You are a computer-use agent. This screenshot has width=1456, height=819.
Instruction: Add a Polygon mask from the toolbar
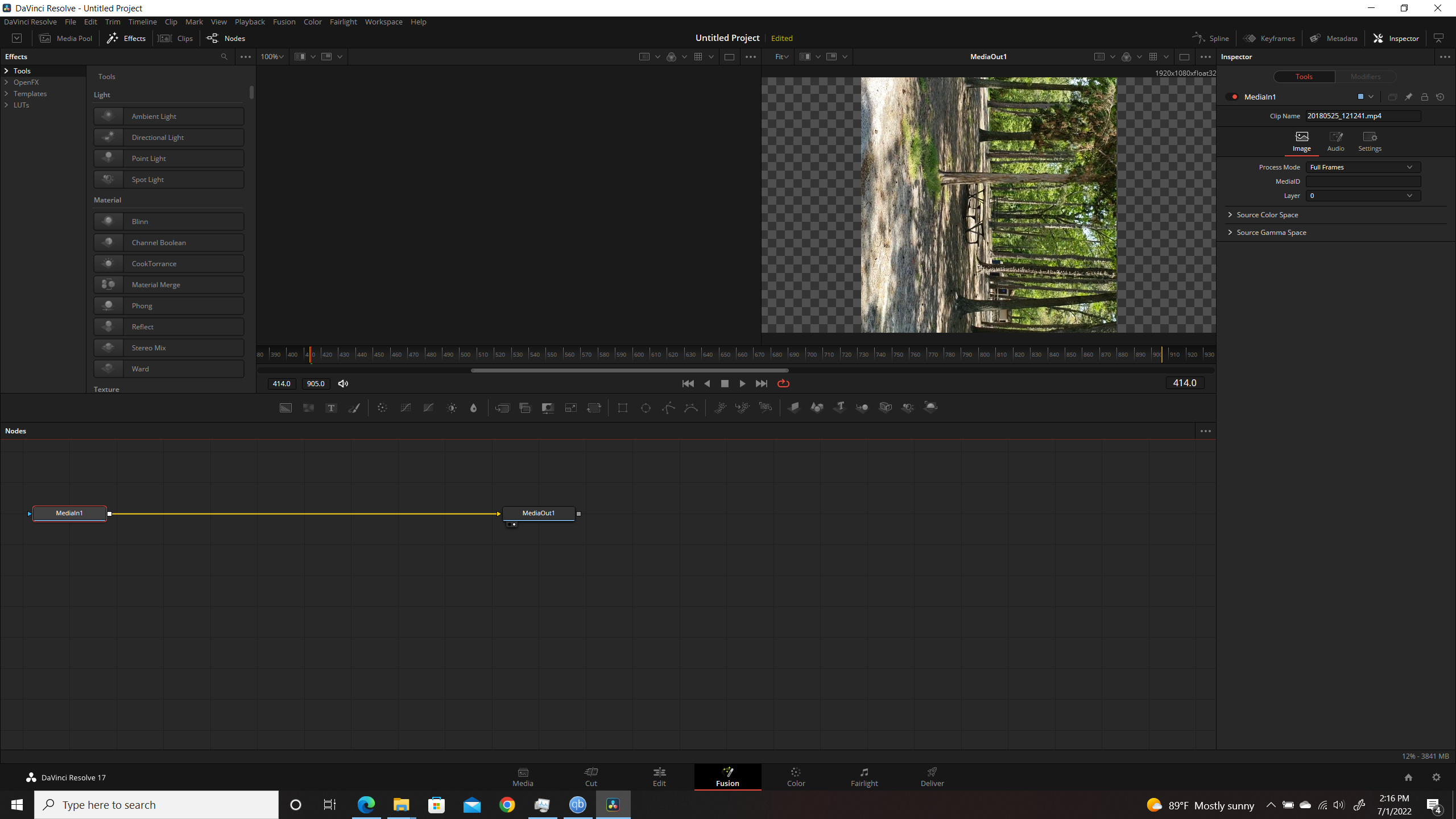668,407
